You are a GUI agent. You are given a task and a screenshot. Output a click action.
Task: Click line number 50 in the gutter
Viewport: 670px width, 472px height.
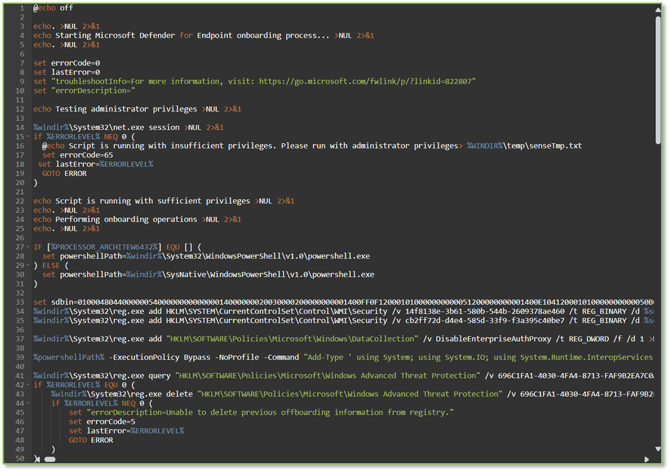point(18,458)
